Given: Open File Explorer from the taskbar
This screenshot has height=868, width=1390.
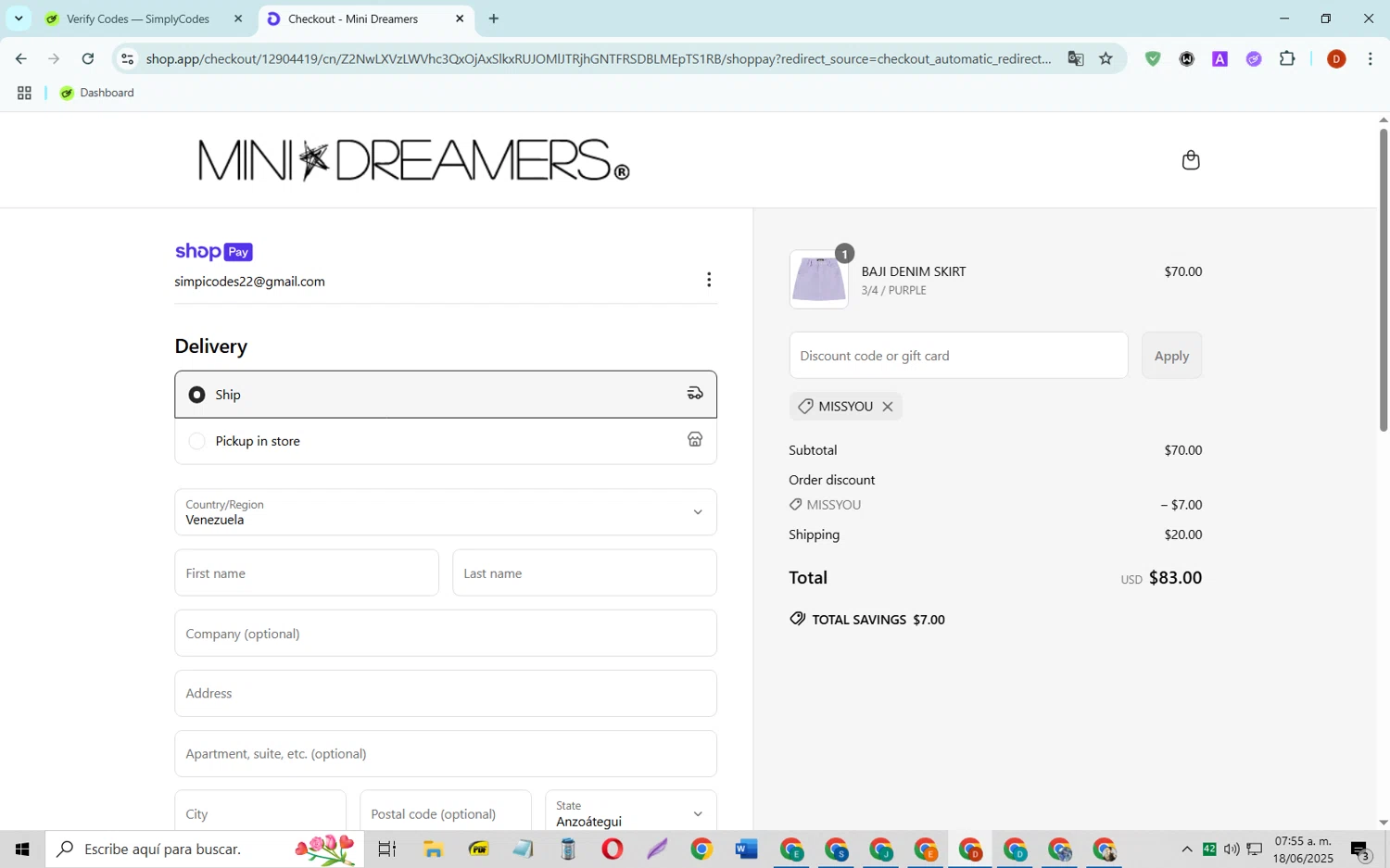Looking at the screenshot, I should coord(433,849).
